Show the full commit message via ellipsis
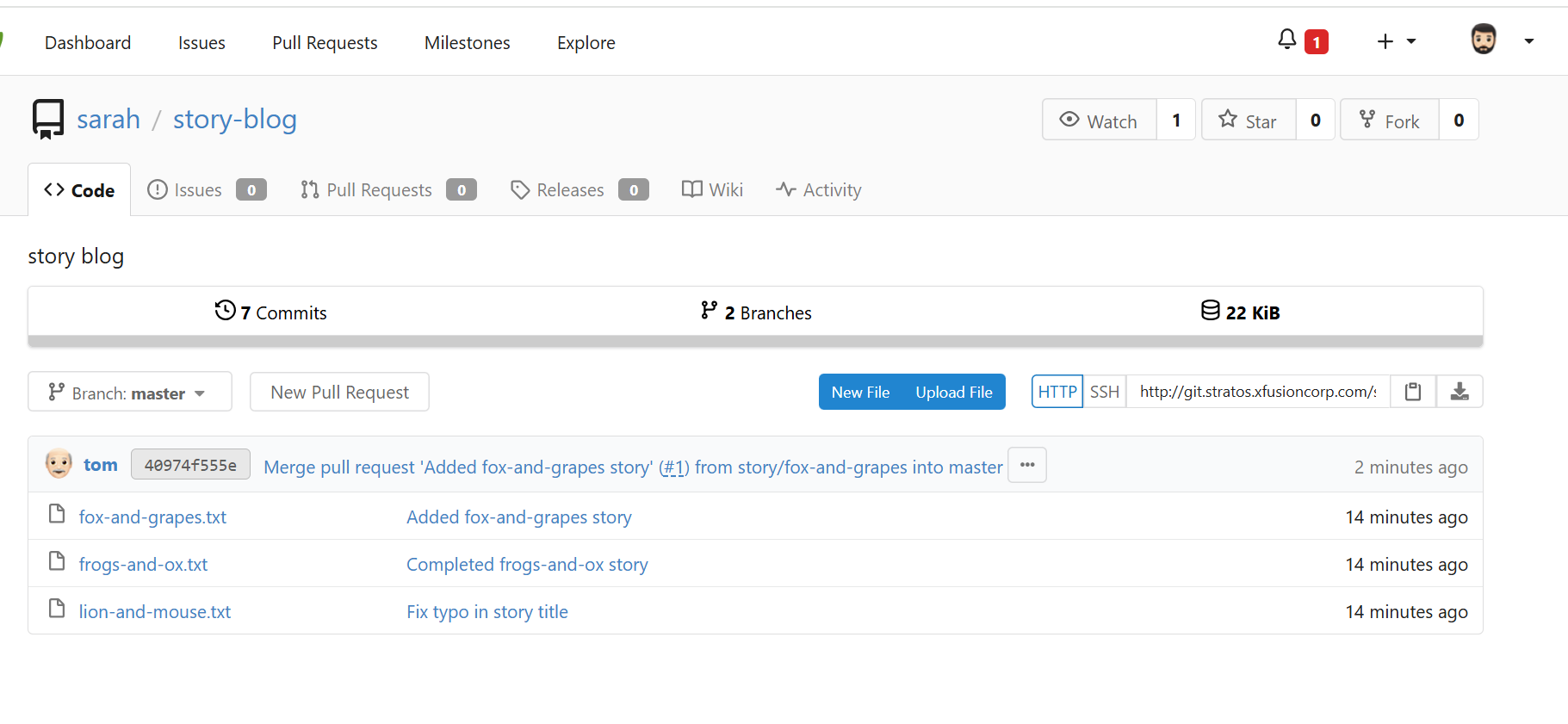Screen dimensions: 1568x724 (x=1027, y=465)
